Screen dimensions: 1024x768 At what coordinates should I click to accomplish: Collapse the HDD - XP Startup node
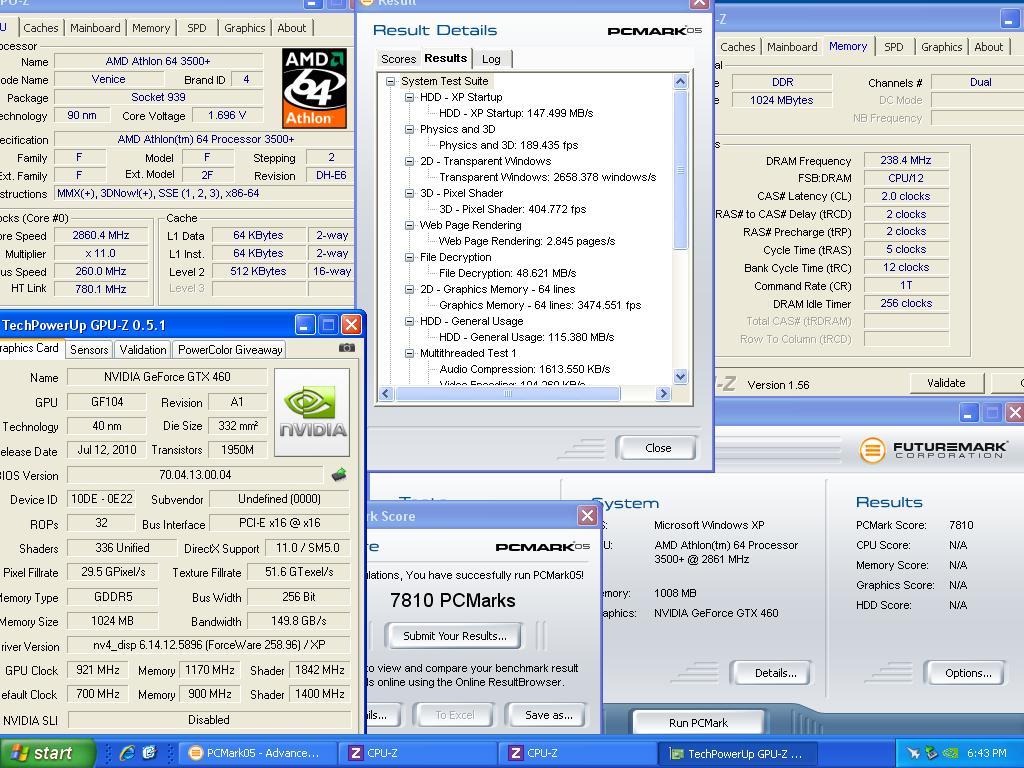click(x=409, y=97)
